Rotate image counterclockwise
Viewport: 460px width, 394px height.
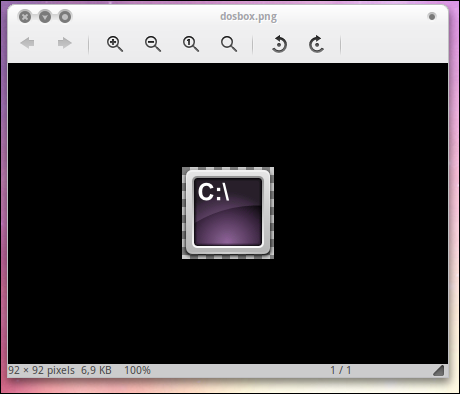pos(279,44)
